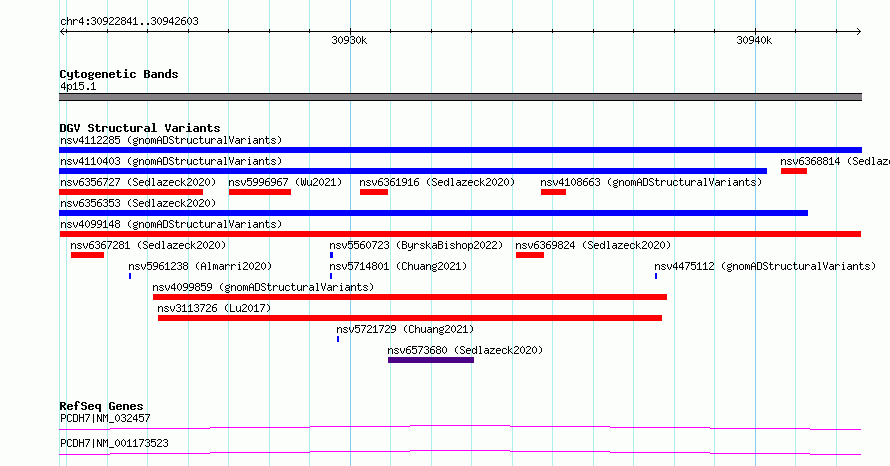Open nsv3113726 (Lu2017) variant label

[x=214, y=308]
